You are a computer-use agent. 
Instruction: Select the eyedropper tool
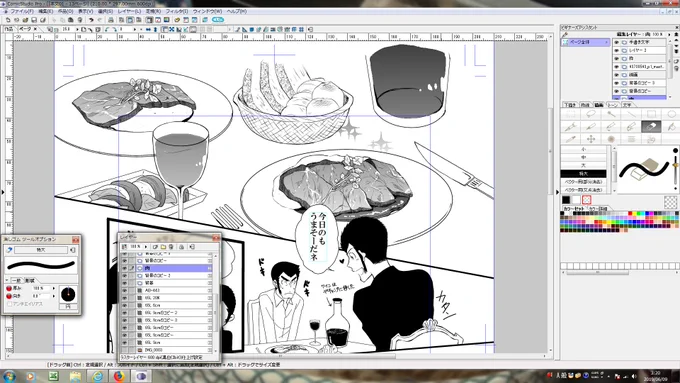click(x=570, y=139)
